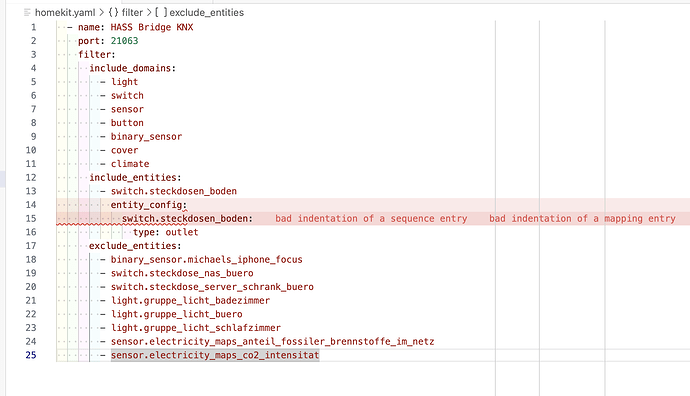Select the exclude_entities breadcrumb segment
The height and width of the screenshot is (396, 690).
tap(206, 12)
